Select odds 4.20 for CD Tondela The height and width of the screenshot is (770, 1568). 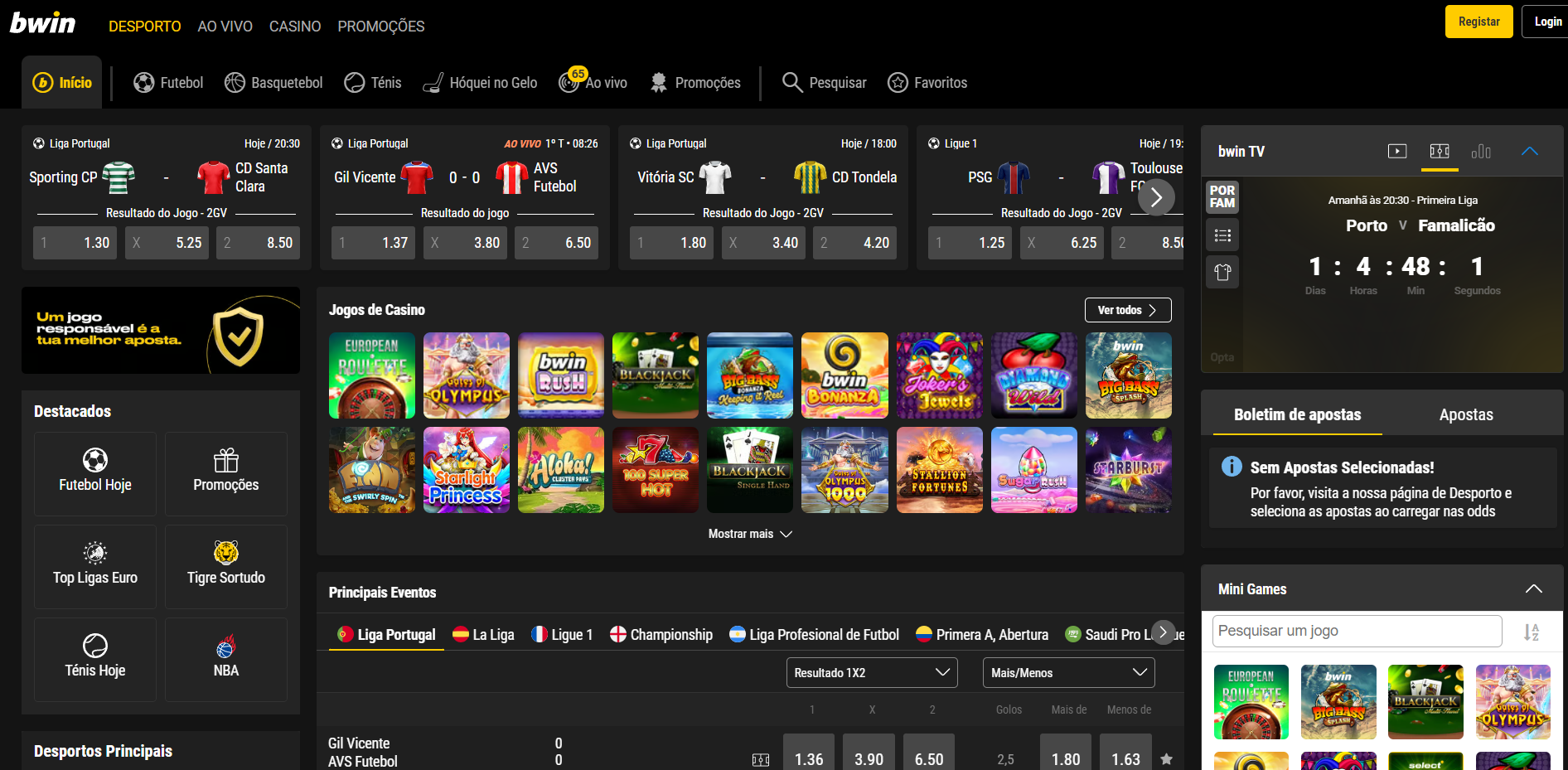(854, 243)
